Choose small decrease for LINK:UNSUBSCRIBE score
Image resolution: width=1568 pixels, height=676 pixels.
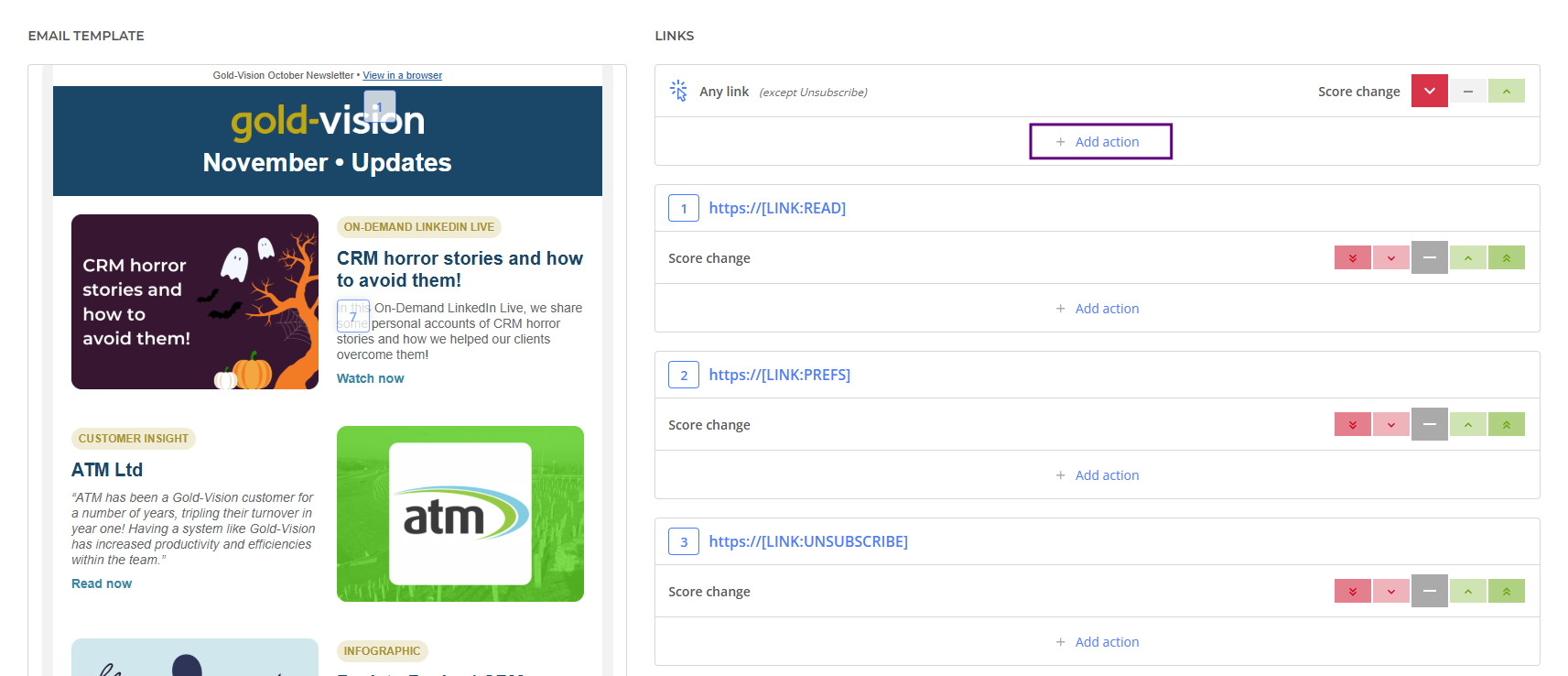1390,591
